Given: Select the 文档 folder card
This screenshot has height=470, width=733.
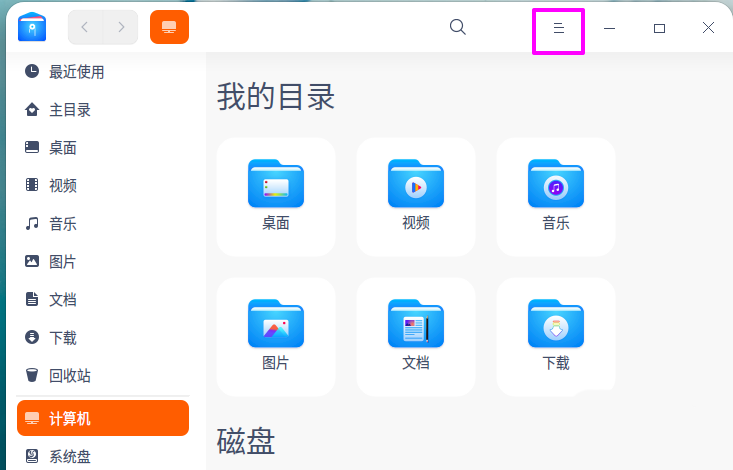Looking at the screenshot, I should coord(416,337).
